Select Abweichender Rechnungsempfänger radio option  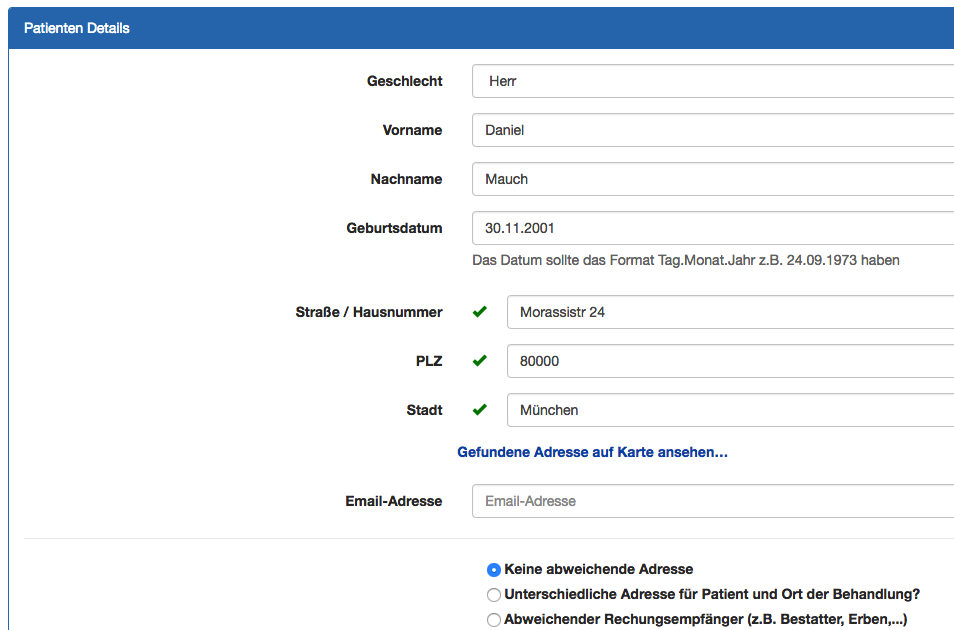point(493,620)
